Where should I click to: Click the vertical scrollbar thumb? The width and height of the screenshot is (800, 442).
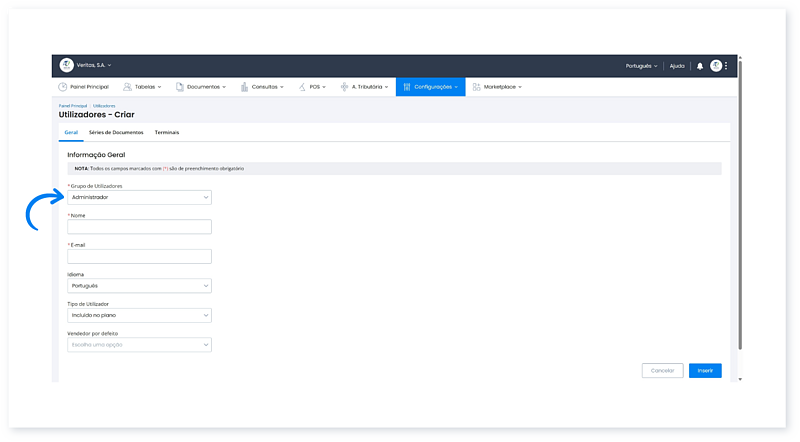tap(740, 205)
